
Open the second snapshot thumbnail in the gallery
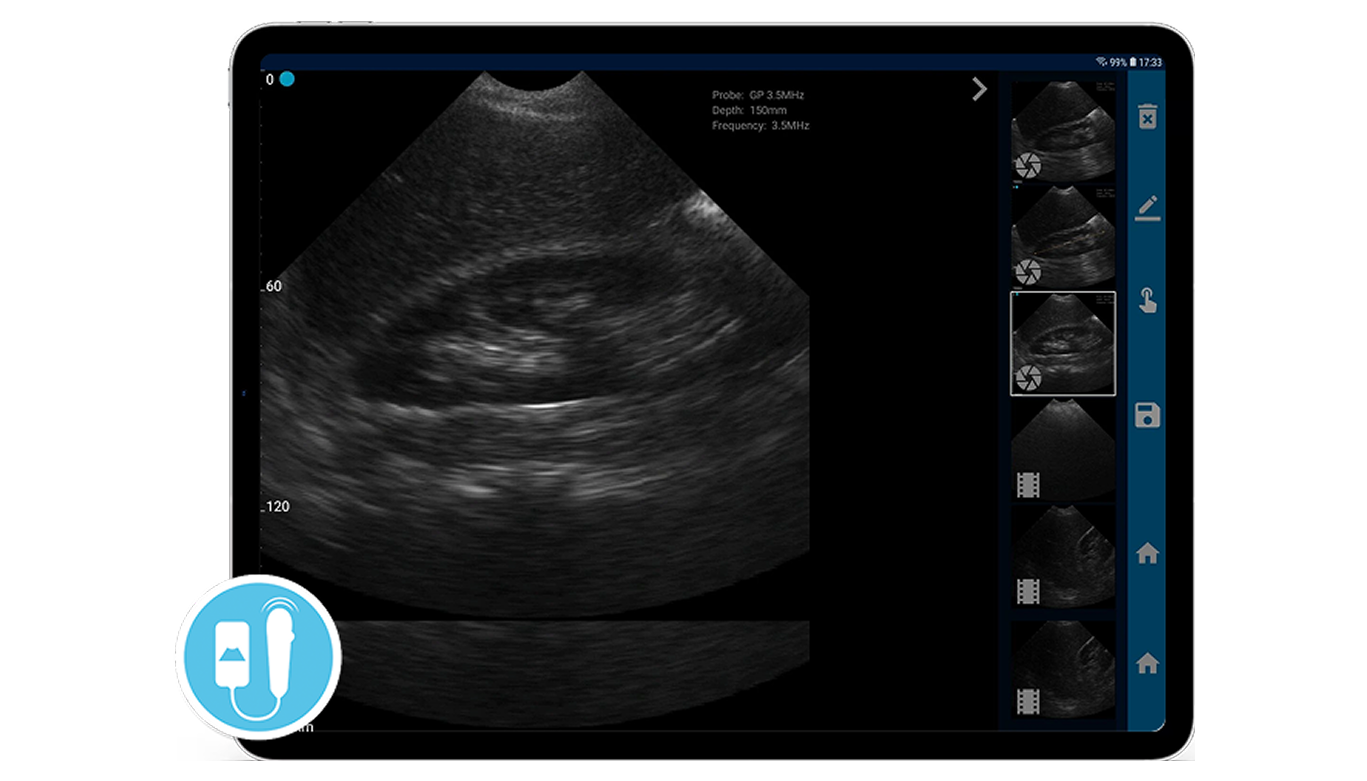1062,237
